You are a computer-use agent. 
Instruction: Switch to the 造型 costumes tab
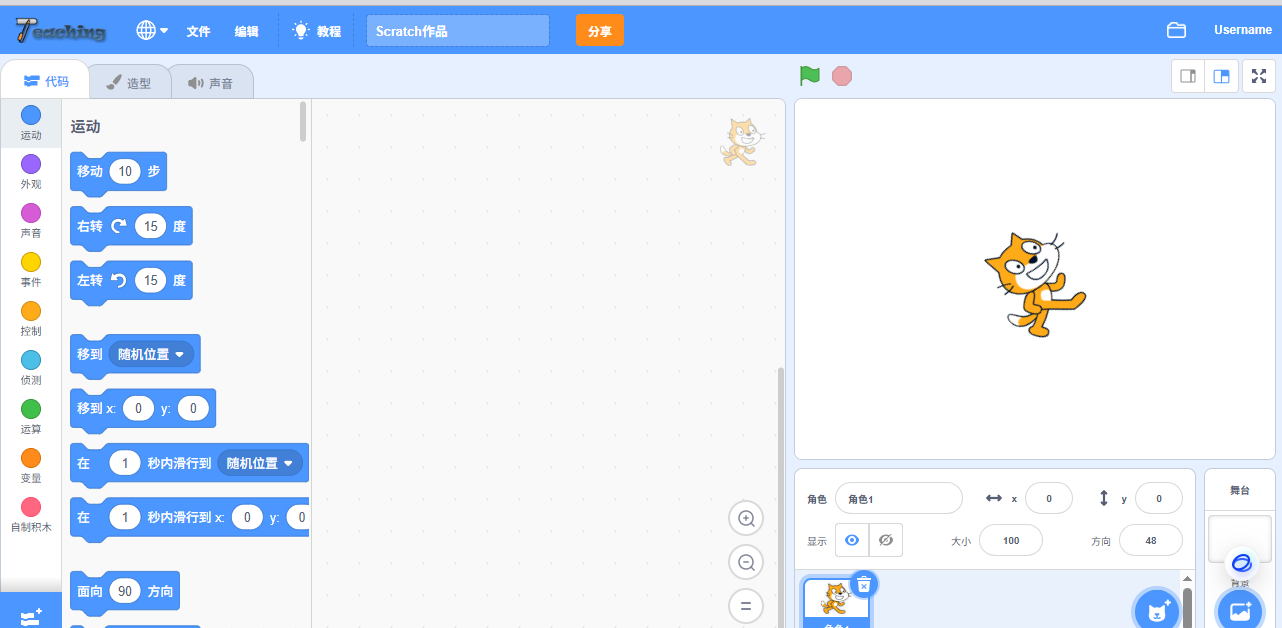click(x=129, y=82)
